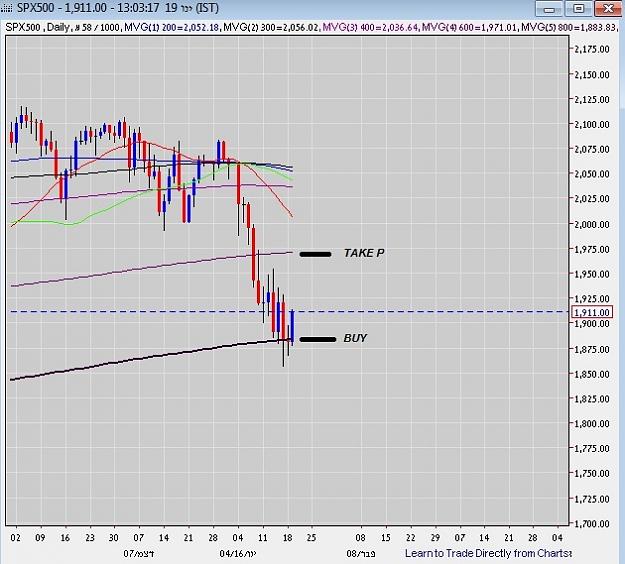Click the 04/16 month label on time axis
The height and width of the screenshot is (564, 625).
tap(237, 554)
